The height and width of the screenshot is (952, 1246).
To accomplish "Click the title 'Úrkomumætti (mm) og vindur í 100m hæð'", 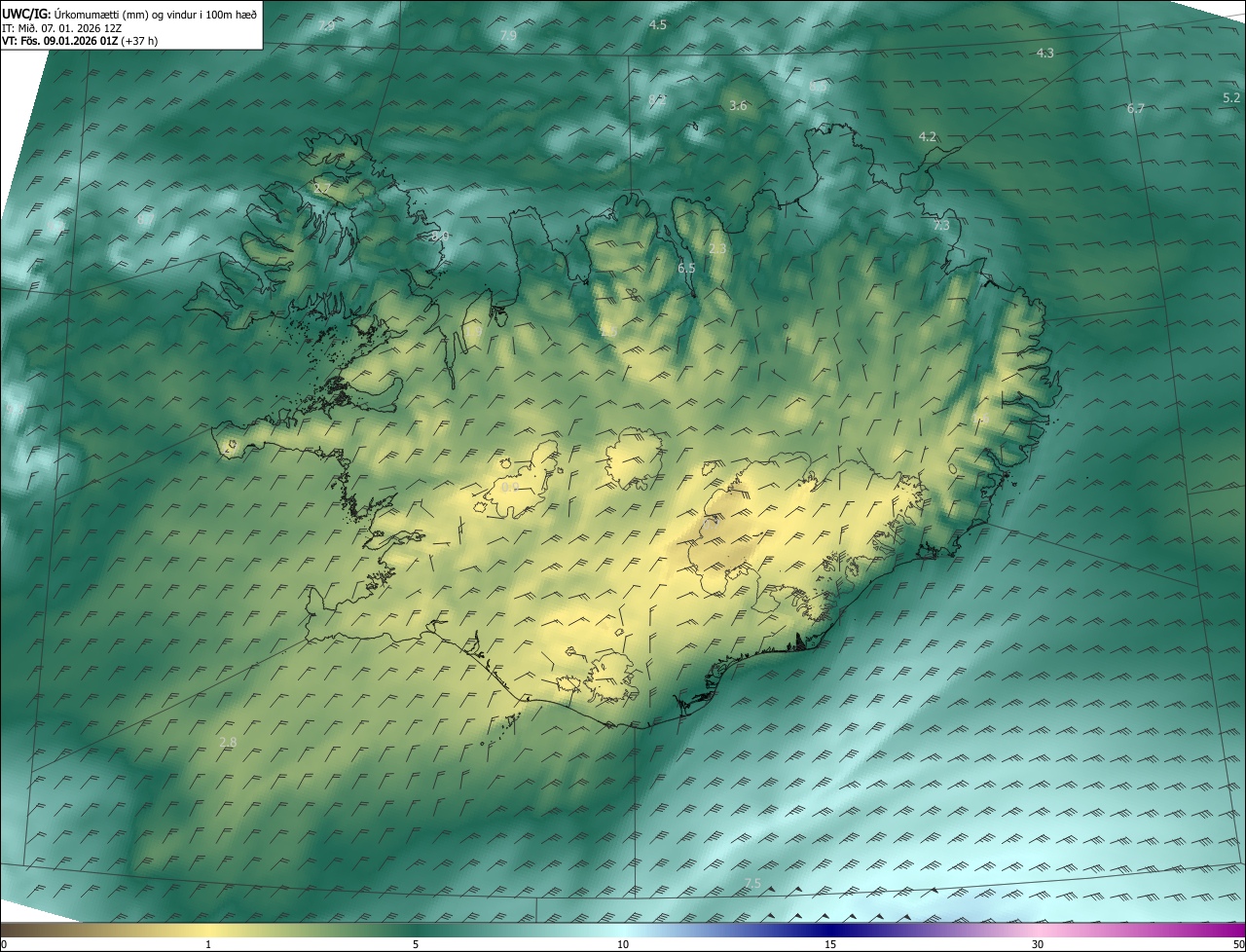I will [155, 14].
